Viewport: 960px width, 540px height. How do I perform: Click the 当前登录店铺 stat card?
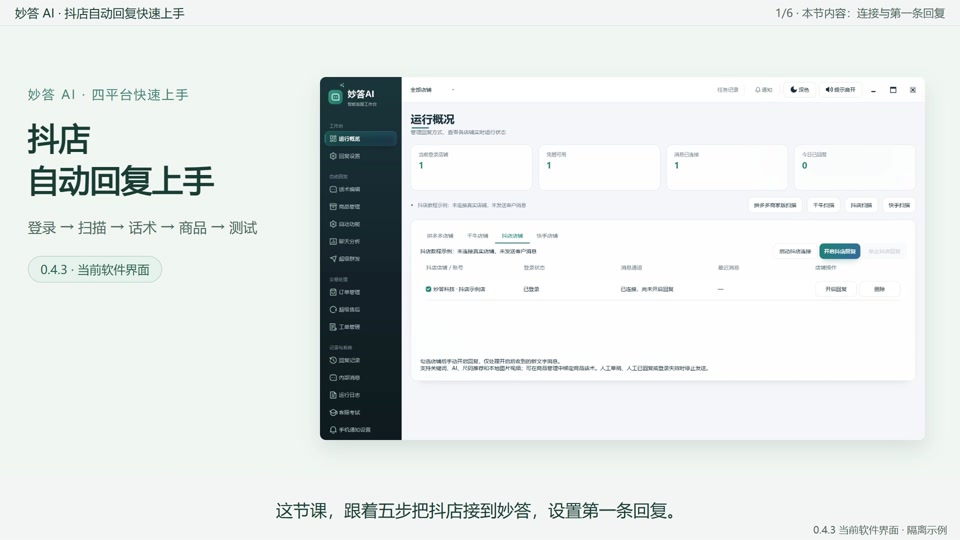[x=471, y=167]
